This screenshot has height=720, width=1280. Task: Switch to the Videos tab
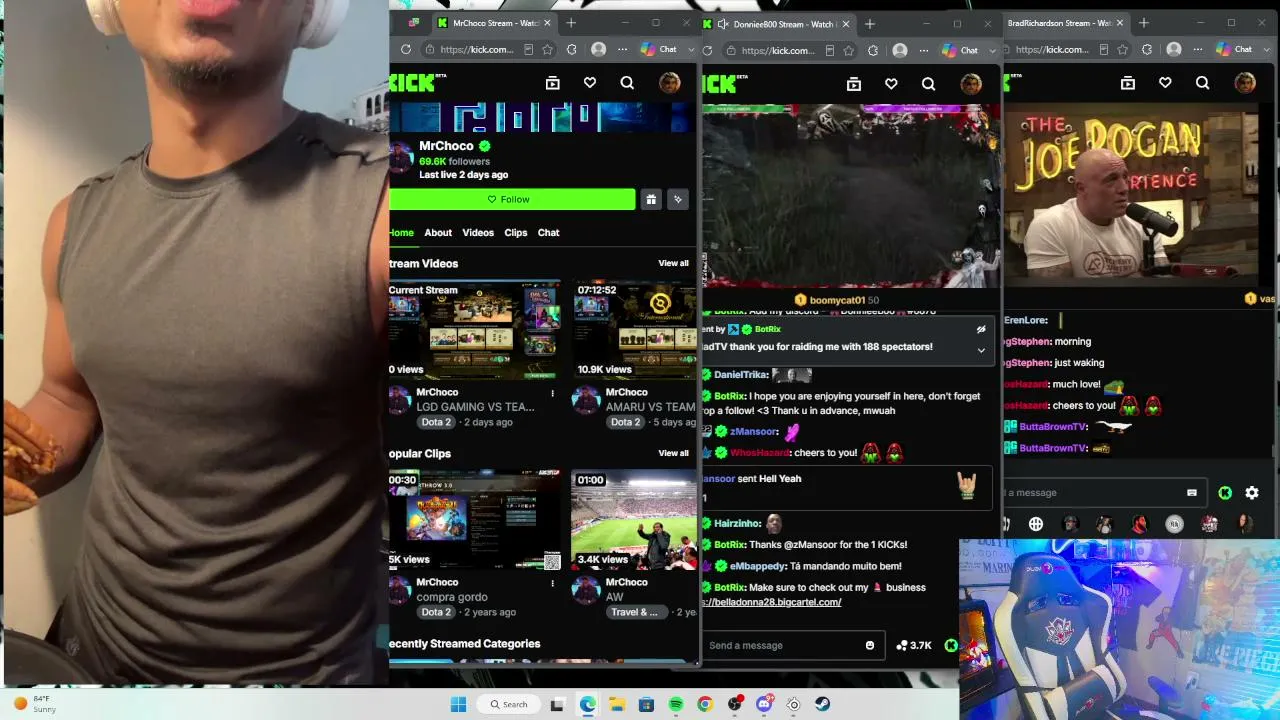point(478,233)
